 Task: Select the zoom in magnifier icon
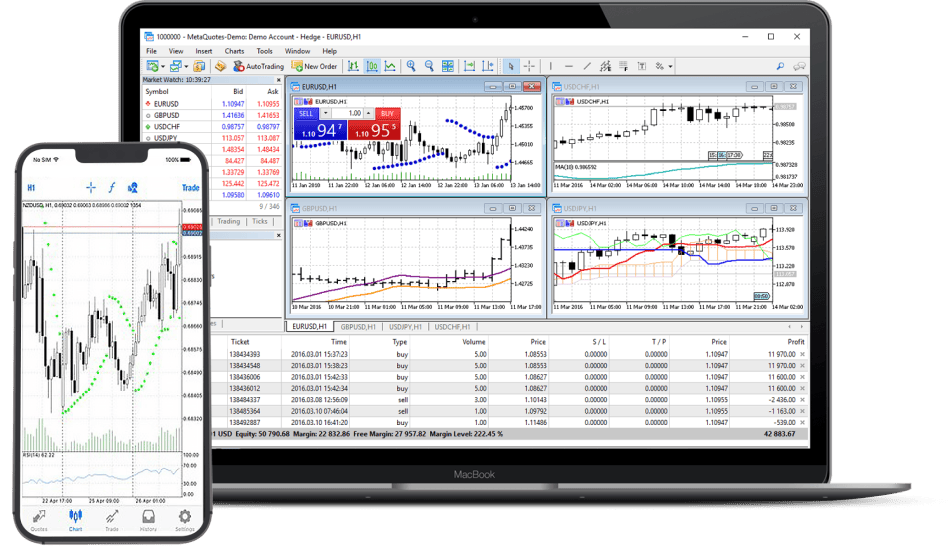[x=411, y=66]
